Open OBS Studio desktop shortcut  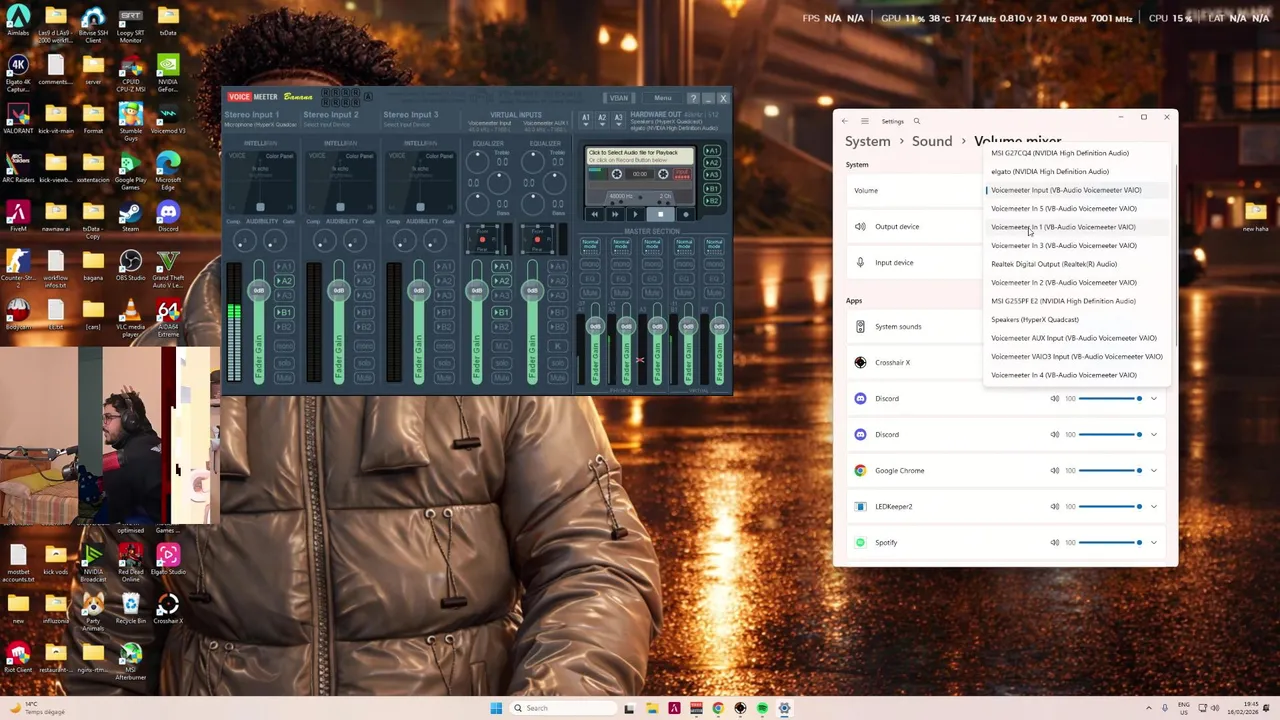(x=130, y=266)
